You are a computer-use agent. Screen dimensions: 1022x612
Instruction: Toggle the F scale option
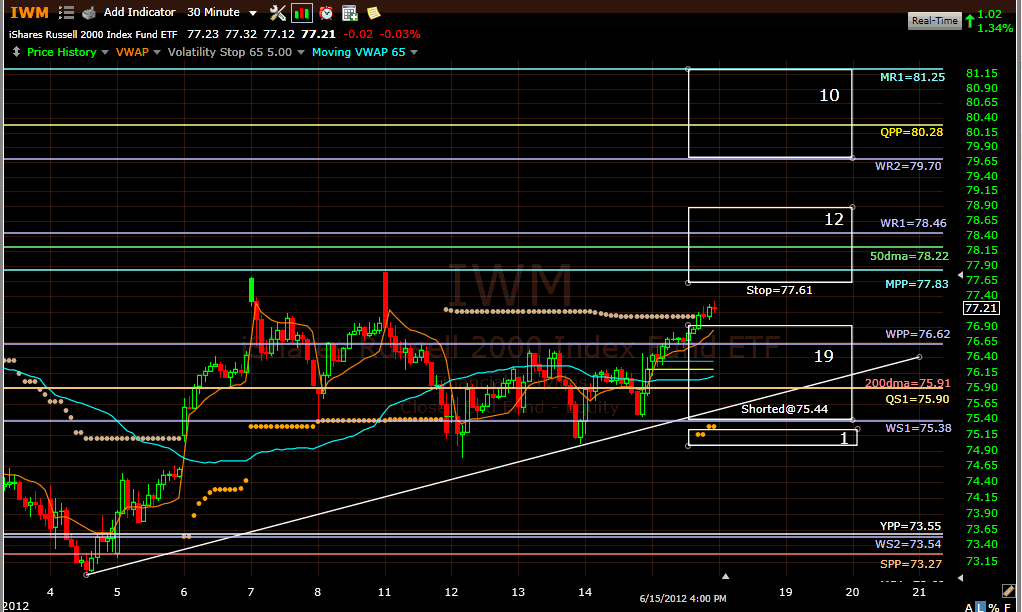1008,607
